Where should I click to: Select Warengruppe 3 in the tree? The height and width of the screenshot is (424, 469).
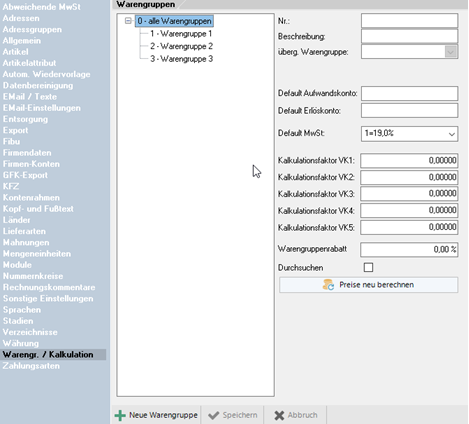181,59
